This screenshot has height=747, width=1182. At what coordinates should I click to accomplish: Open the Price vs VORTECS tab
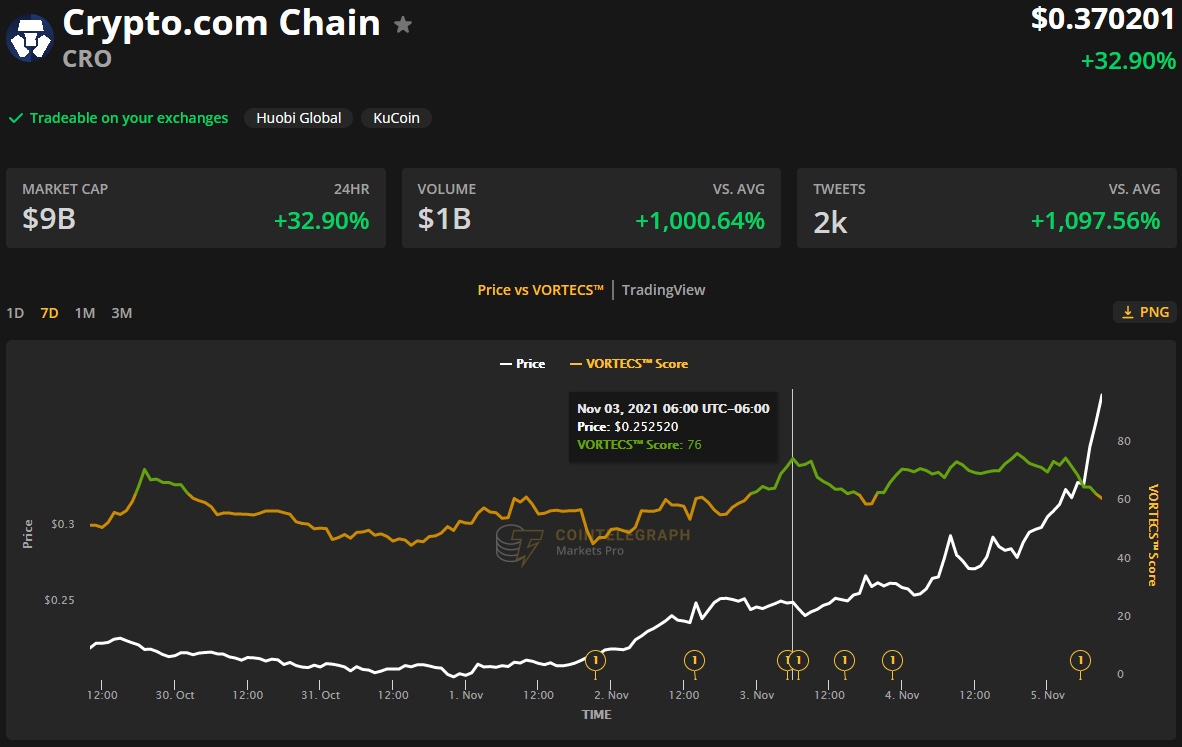[540, 290]
